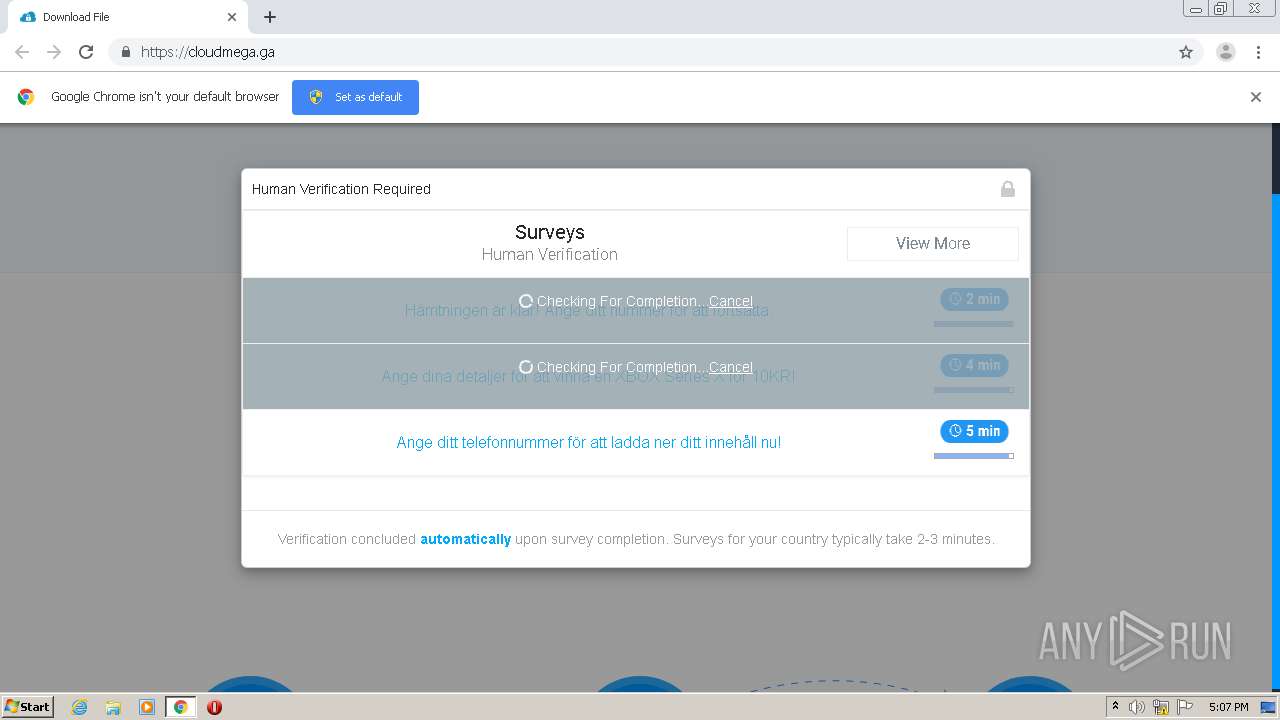Launch Internet Explorer from taskbar
Screen dimensions: 1280x720
click(x=80, y=707)
